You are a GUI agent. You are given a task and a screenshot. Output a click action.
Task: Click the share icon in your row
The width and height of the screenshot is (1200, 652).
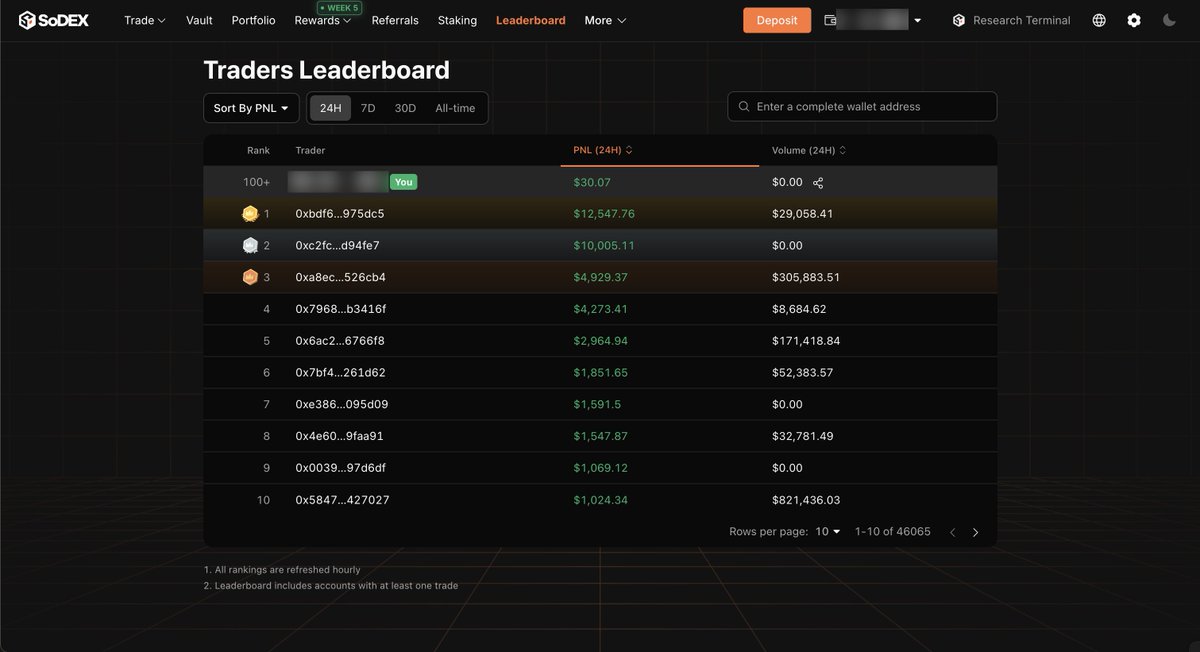[818, 183]
